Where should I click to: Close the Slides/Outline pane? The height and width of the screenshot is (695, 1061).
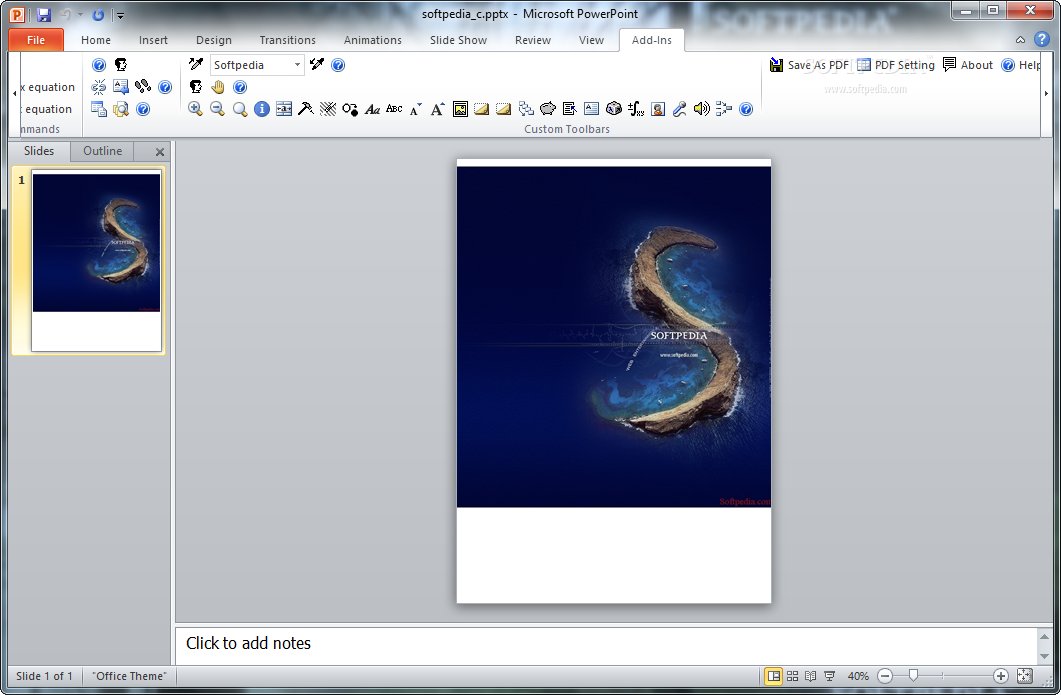pos(160,152)
